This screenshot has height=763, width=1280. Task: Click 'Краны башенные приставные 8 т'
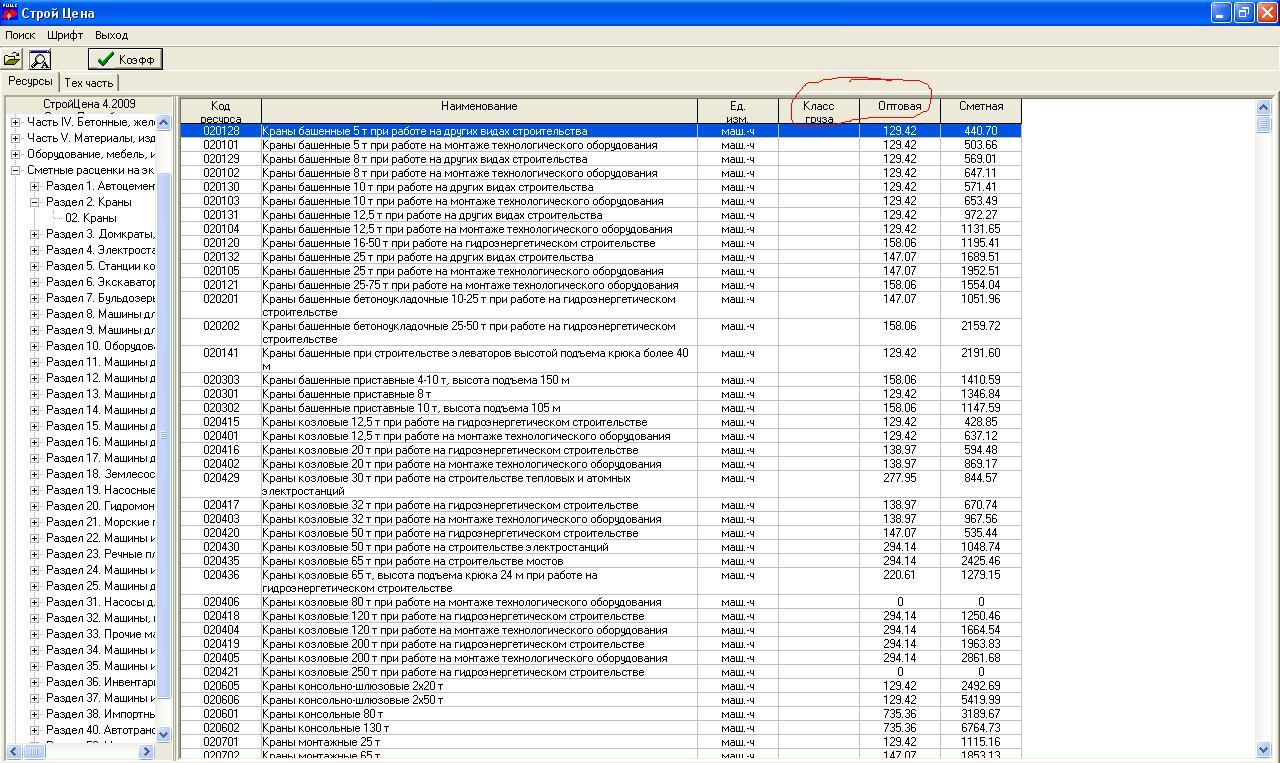tap(347, 394)
